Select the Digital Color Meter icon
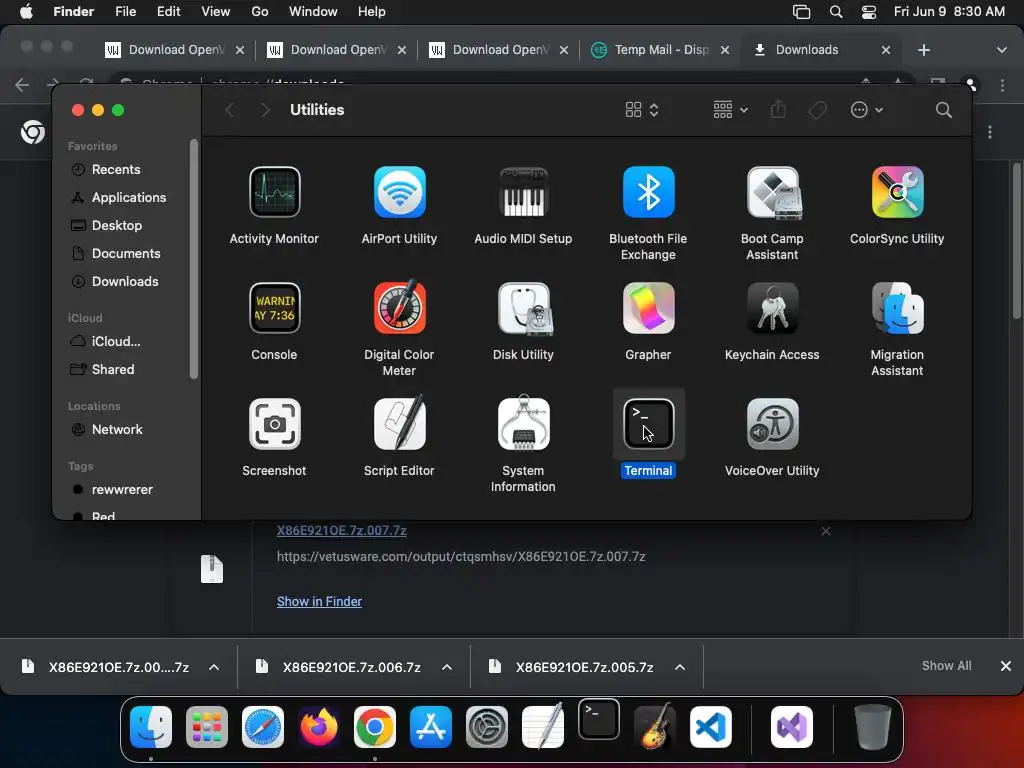The width and height of the screenshot is (1024, 768). coord(399,308)
